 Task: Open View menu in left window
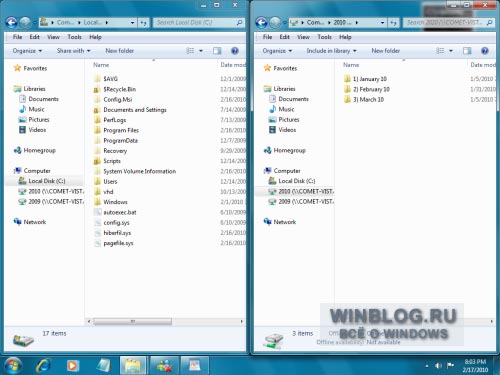tap(53, 37)
